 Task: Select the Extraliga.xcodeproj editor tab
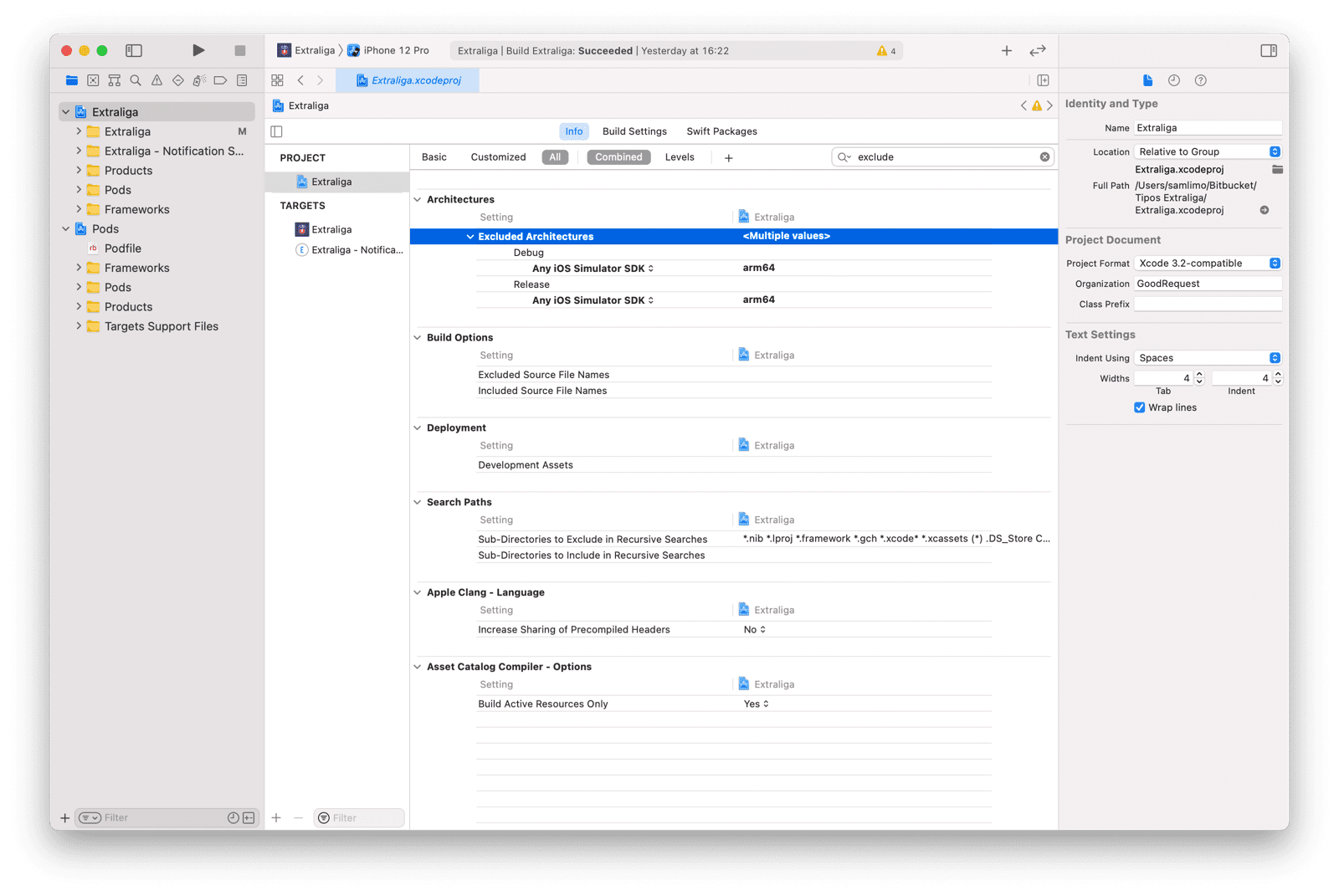(408, 80)
